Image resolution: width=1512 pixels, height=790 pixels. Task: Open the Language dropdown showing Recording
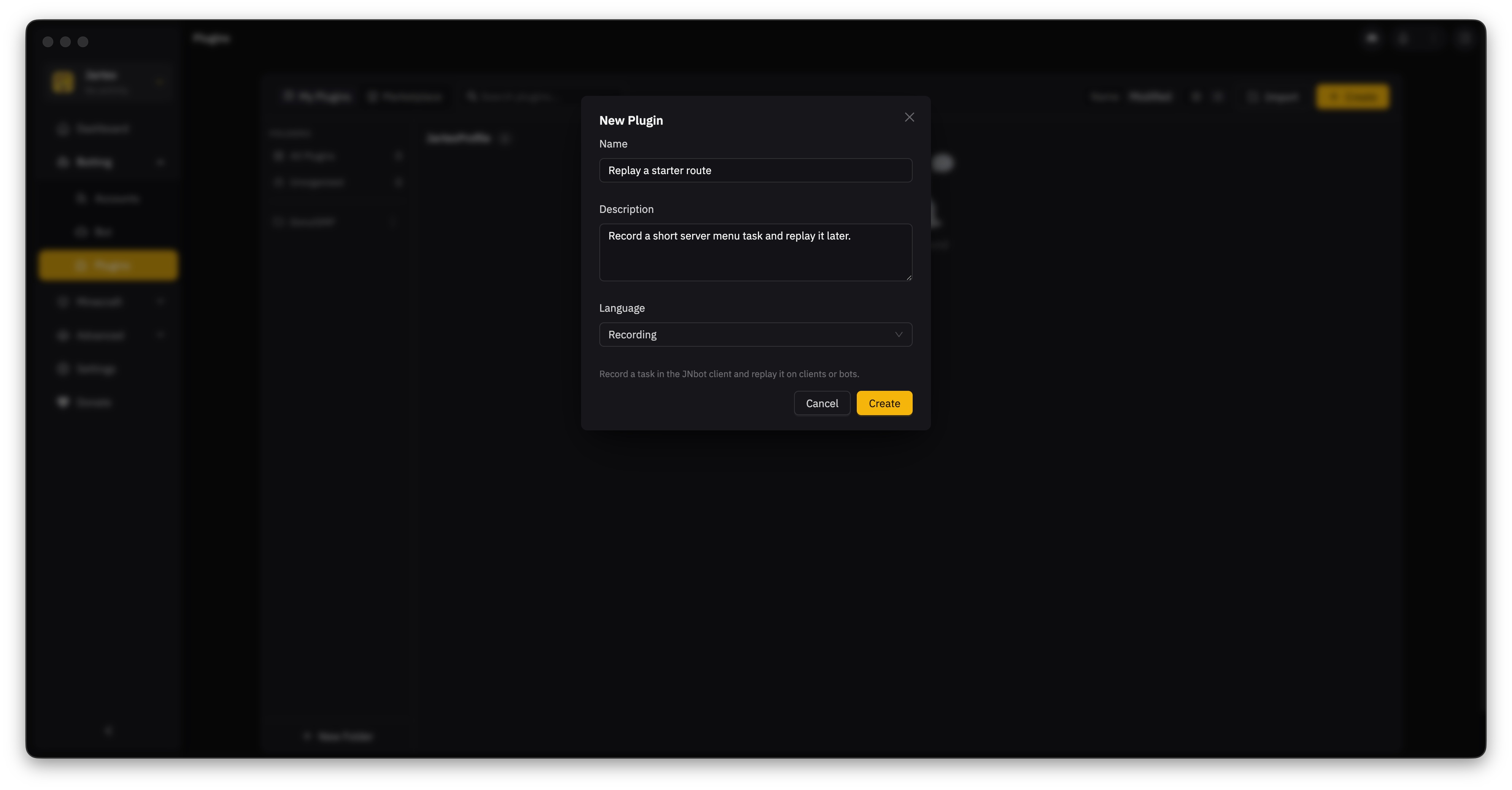pos(755,335)
